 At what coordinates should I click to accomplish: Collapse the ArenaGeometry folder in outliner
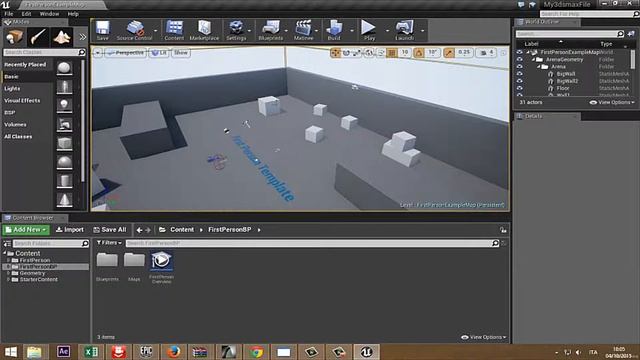(533, 60)
